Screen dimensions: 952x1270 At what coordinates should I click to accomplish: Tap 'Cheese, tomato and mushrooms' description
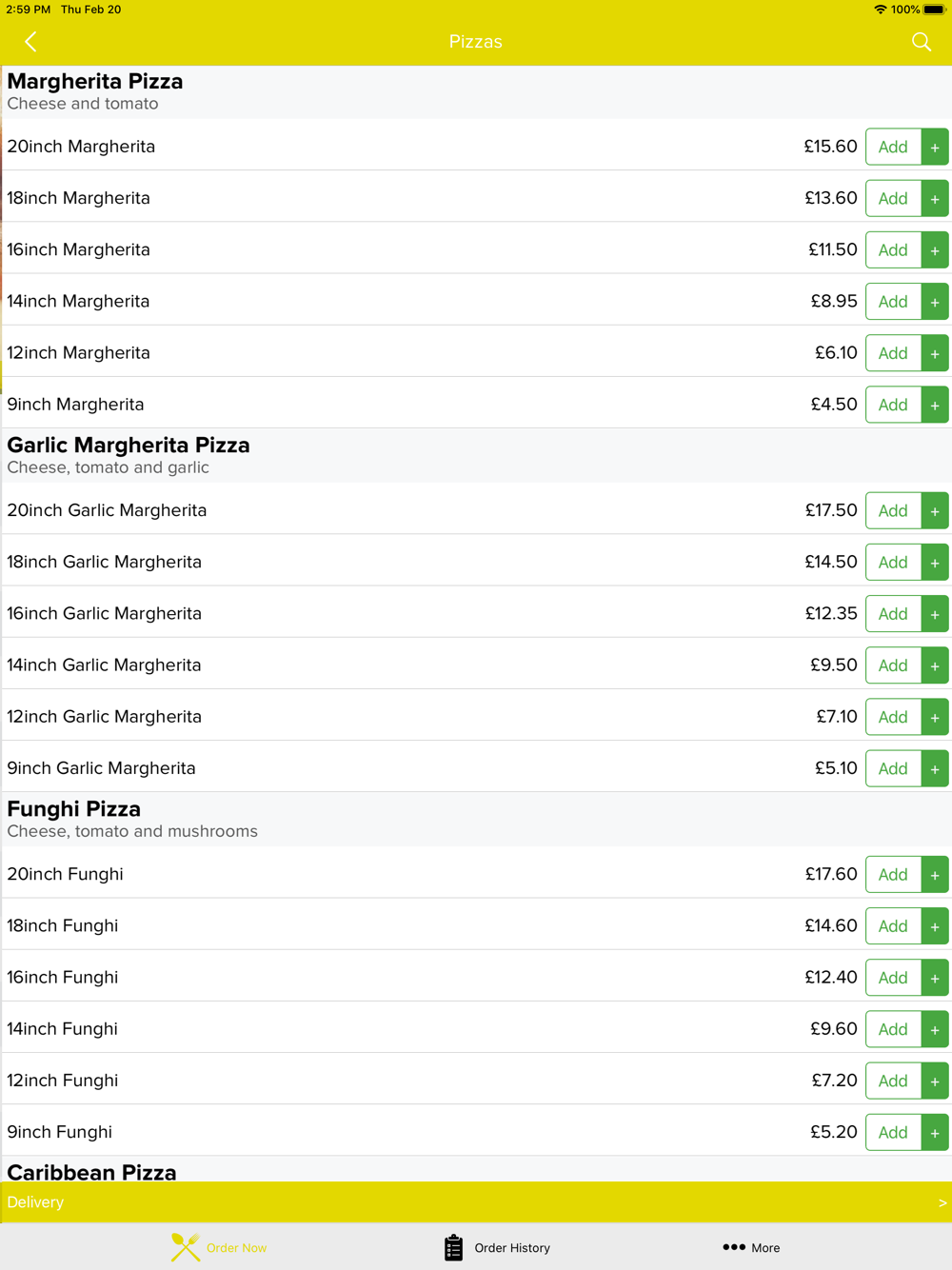tap(132, 831)
